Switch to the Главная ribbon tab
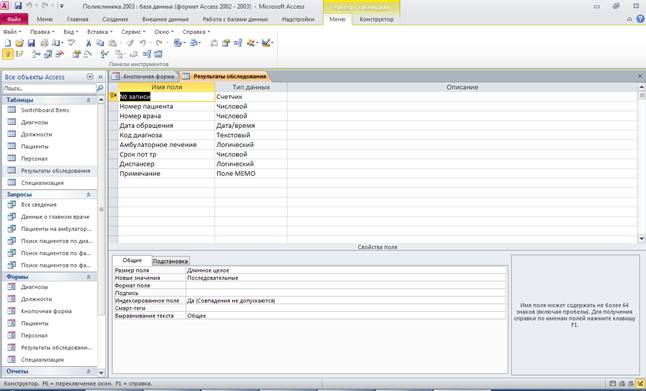 point(77,19)
